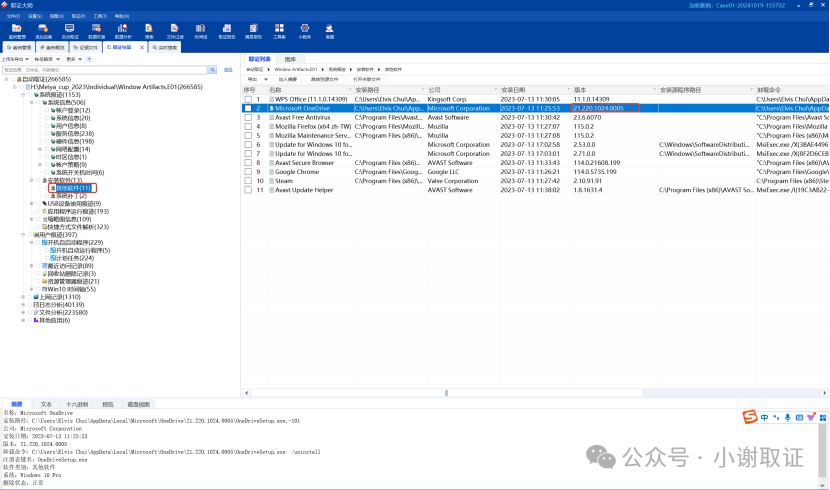Click the 打开关联文件 button
The width and height of the screenshot is (830, 490).
point(366,79)
